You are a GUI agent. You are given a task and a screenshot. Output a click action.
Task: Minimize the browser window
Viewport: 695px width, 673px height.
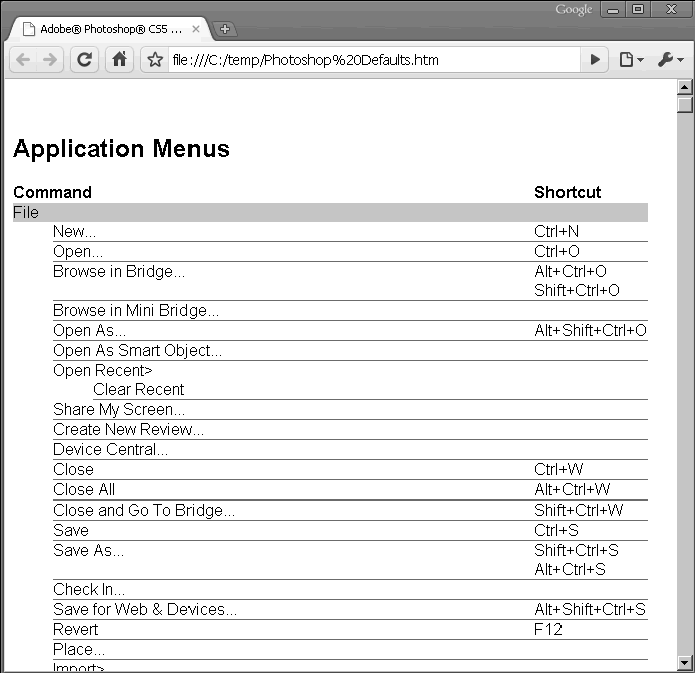pos(613,10)
